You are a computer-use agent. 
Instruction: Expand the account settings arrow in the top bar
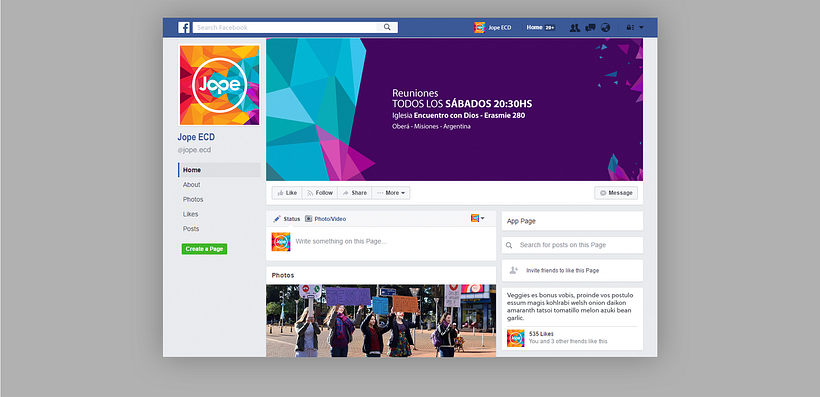(x=642, y=28)
